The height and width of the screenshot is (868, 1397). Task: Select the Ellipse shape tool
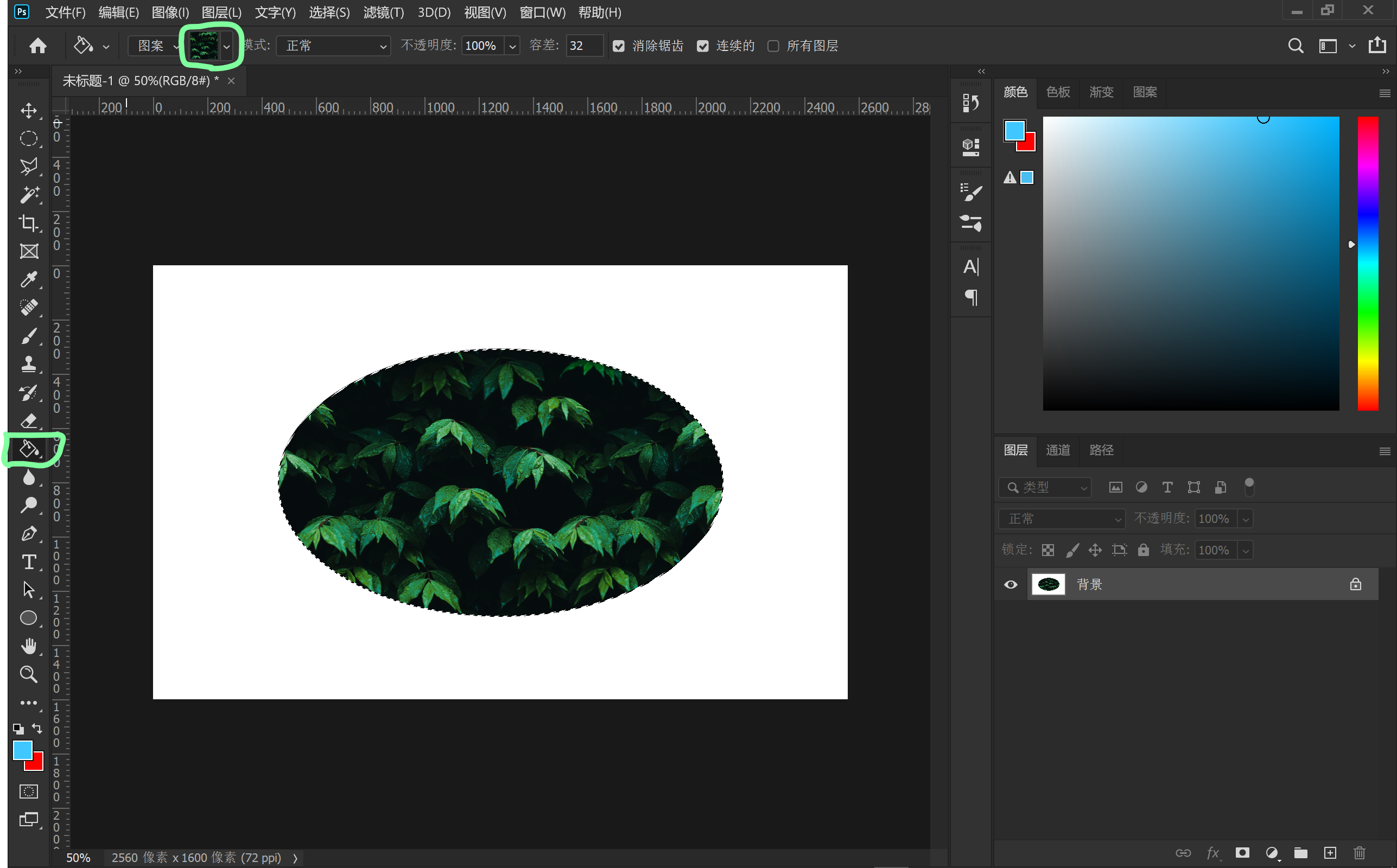pos(29,618)
